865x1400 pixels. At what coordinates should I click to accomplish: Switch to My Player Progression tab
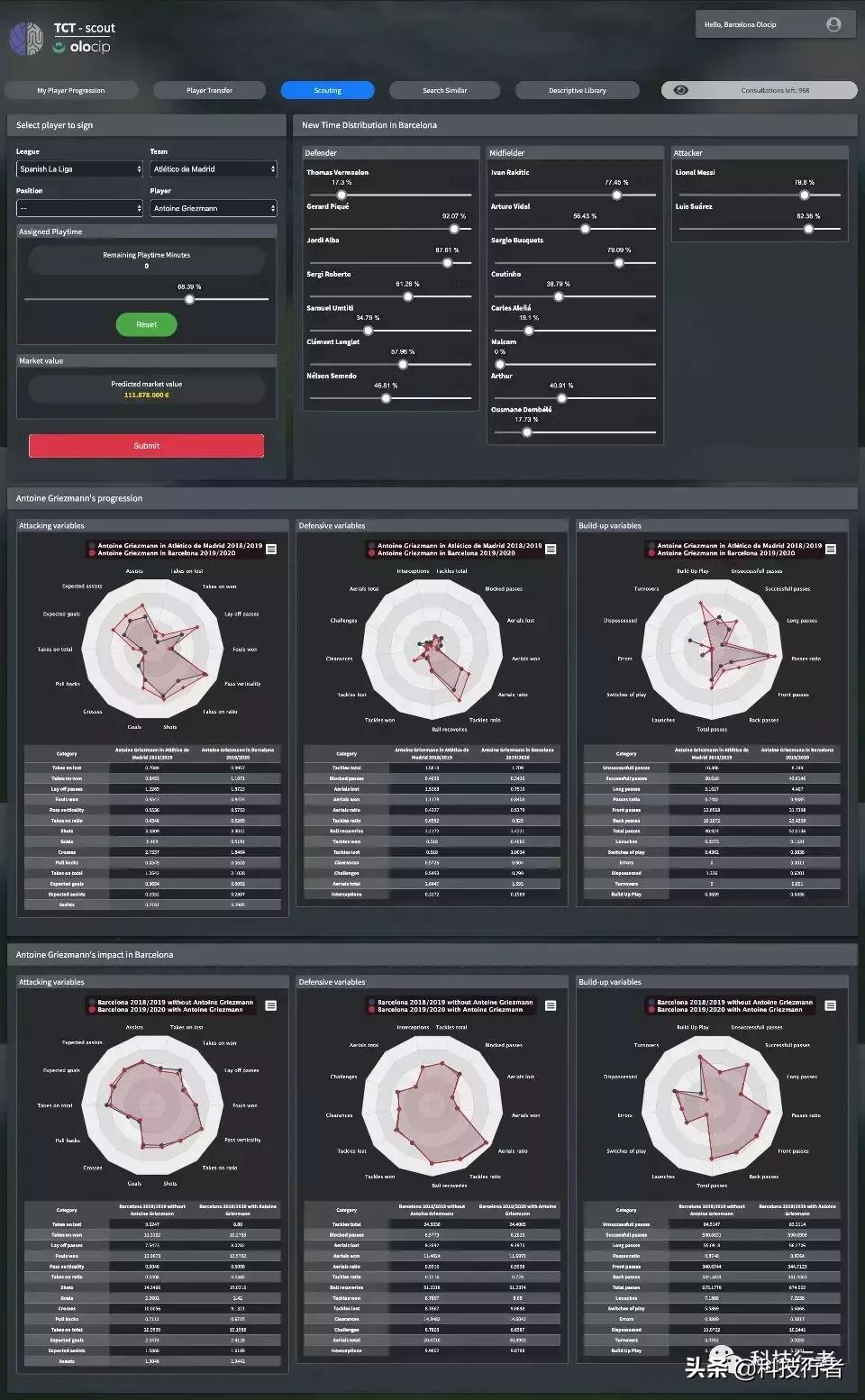71,90
